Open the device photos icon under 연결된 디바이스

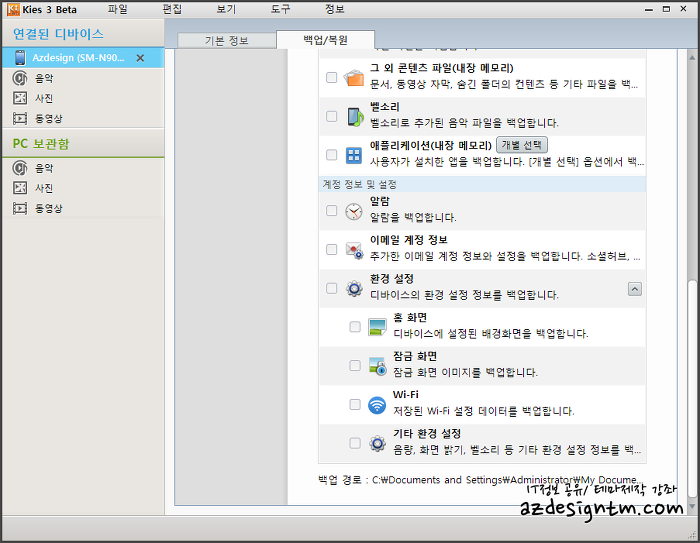(x=20, y=98)
